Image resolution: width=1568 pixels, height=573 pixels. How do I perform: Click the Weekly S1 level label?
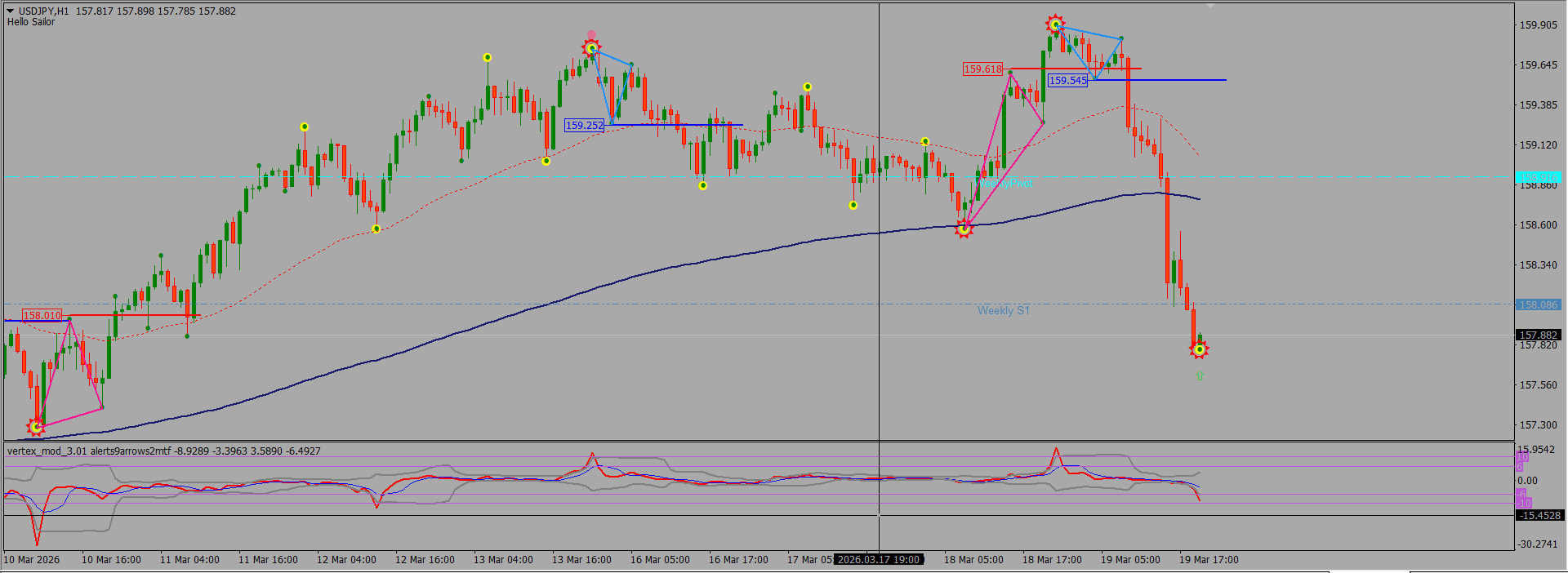tap(1004, 310)
